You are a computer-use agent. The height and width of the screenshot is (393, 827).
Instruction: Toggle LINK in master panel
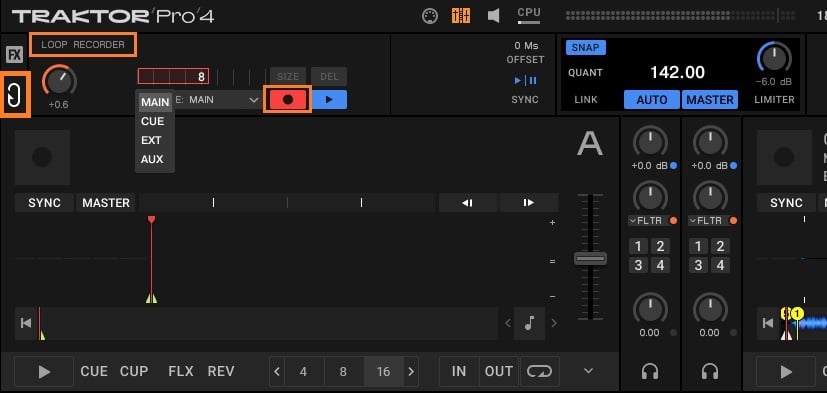tap(586, 99)
